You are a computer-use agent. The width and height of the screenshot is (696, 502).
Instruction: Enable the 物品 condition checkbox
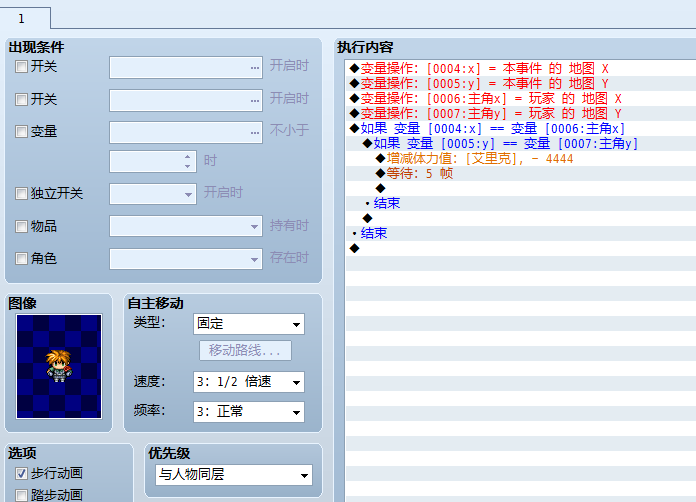21,226
